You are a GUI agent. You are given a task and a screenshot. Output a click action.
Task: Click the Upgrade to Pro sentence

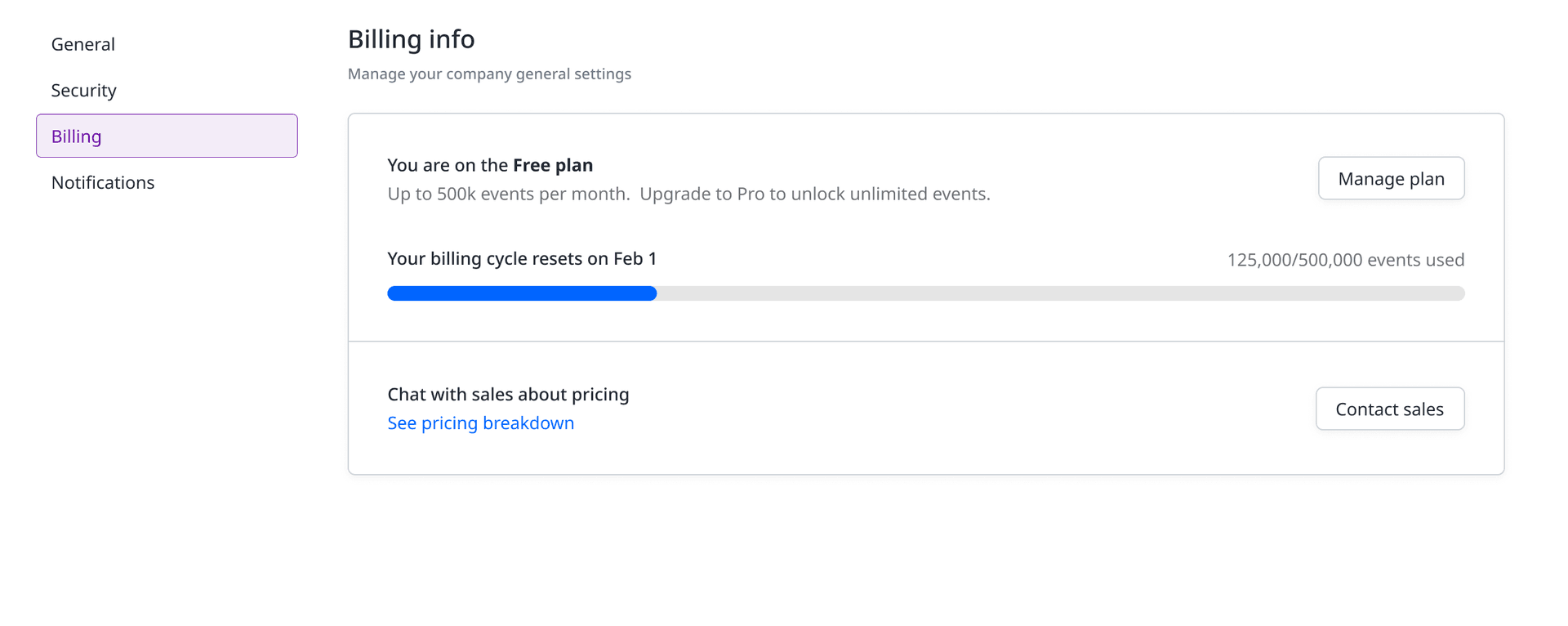click(x=814, y=194)
